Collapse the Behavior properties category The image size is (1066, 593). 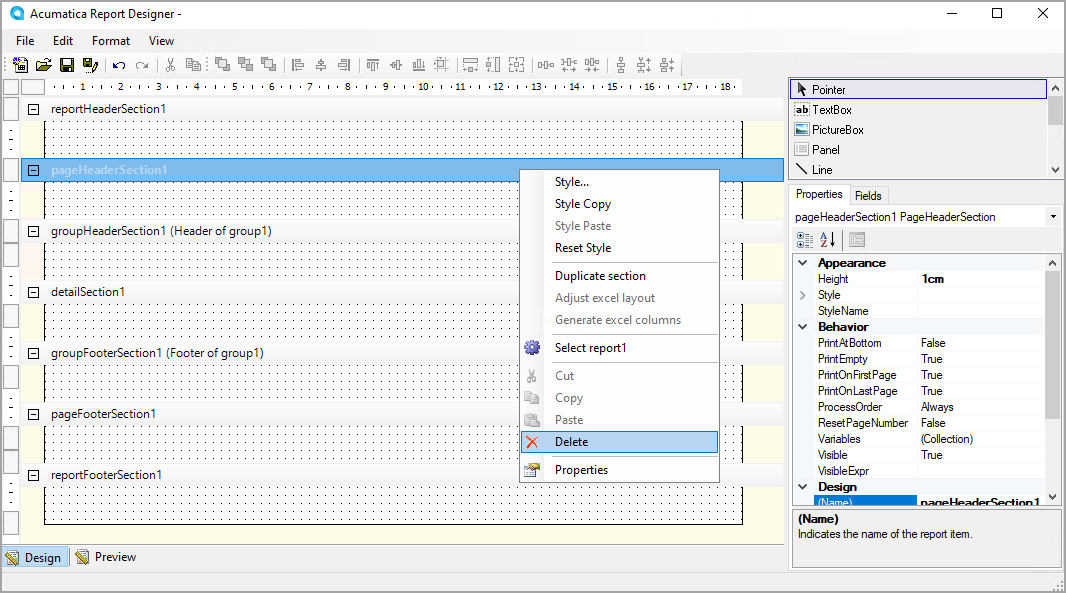(x=803, y=326)
